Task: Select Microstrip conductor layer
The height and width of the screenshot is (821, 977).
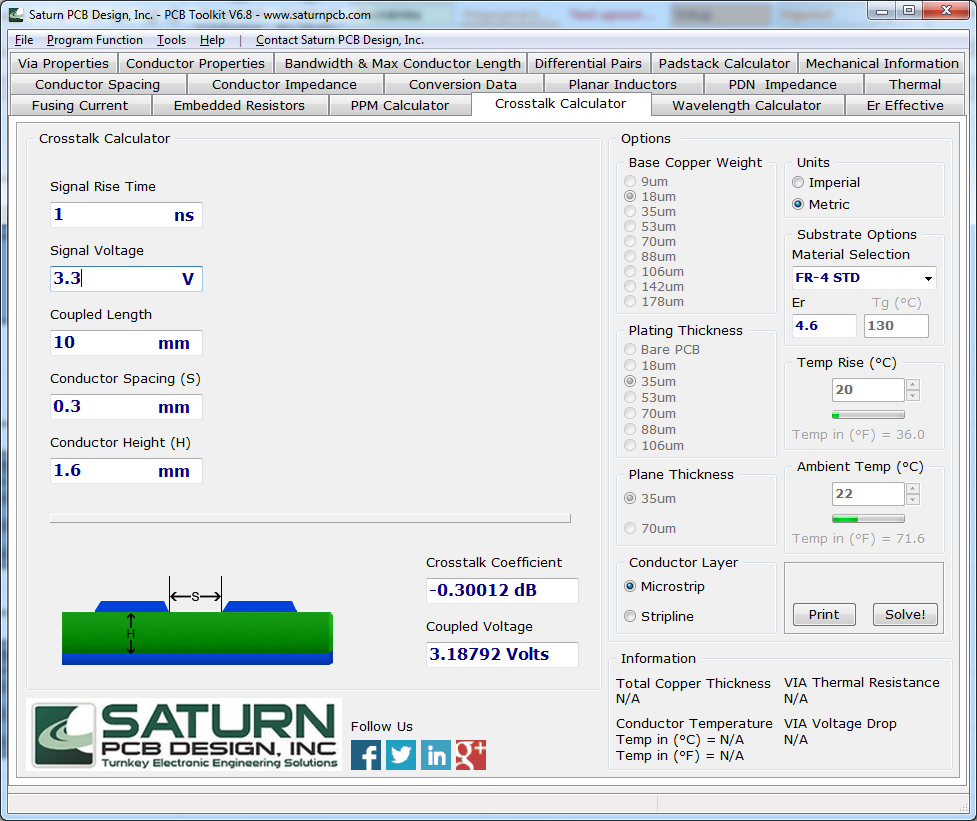Action: click(628, 587)
